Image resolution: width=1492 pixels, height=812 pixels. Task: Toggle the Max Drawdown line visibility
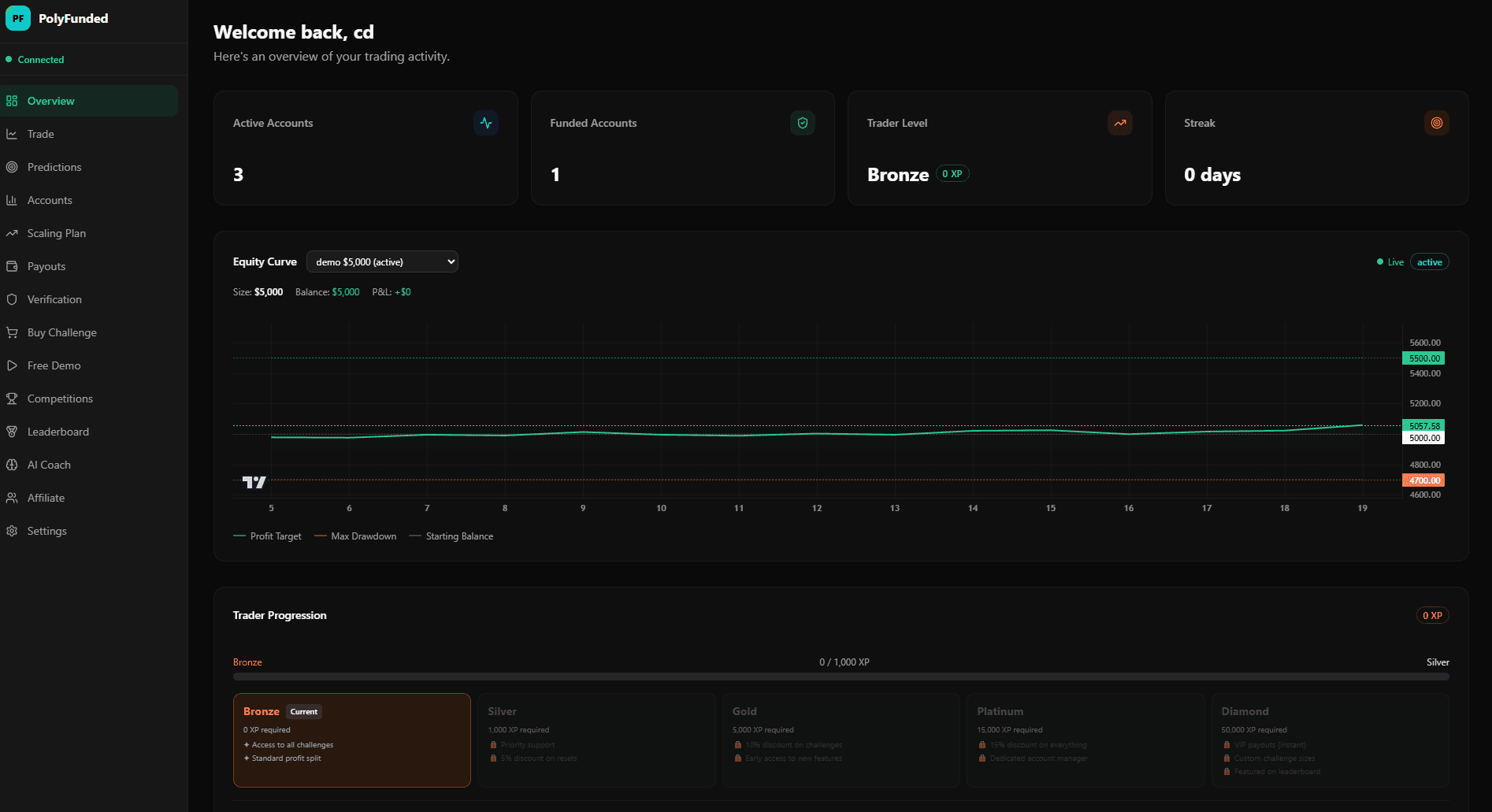[x=355, y=536]
